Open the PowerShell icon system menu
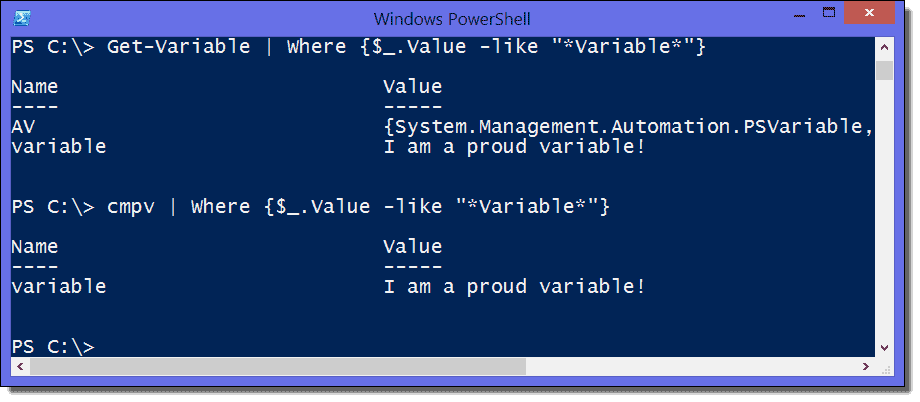Viewport: 920px width, 402px height. click(x=22, y=19)
